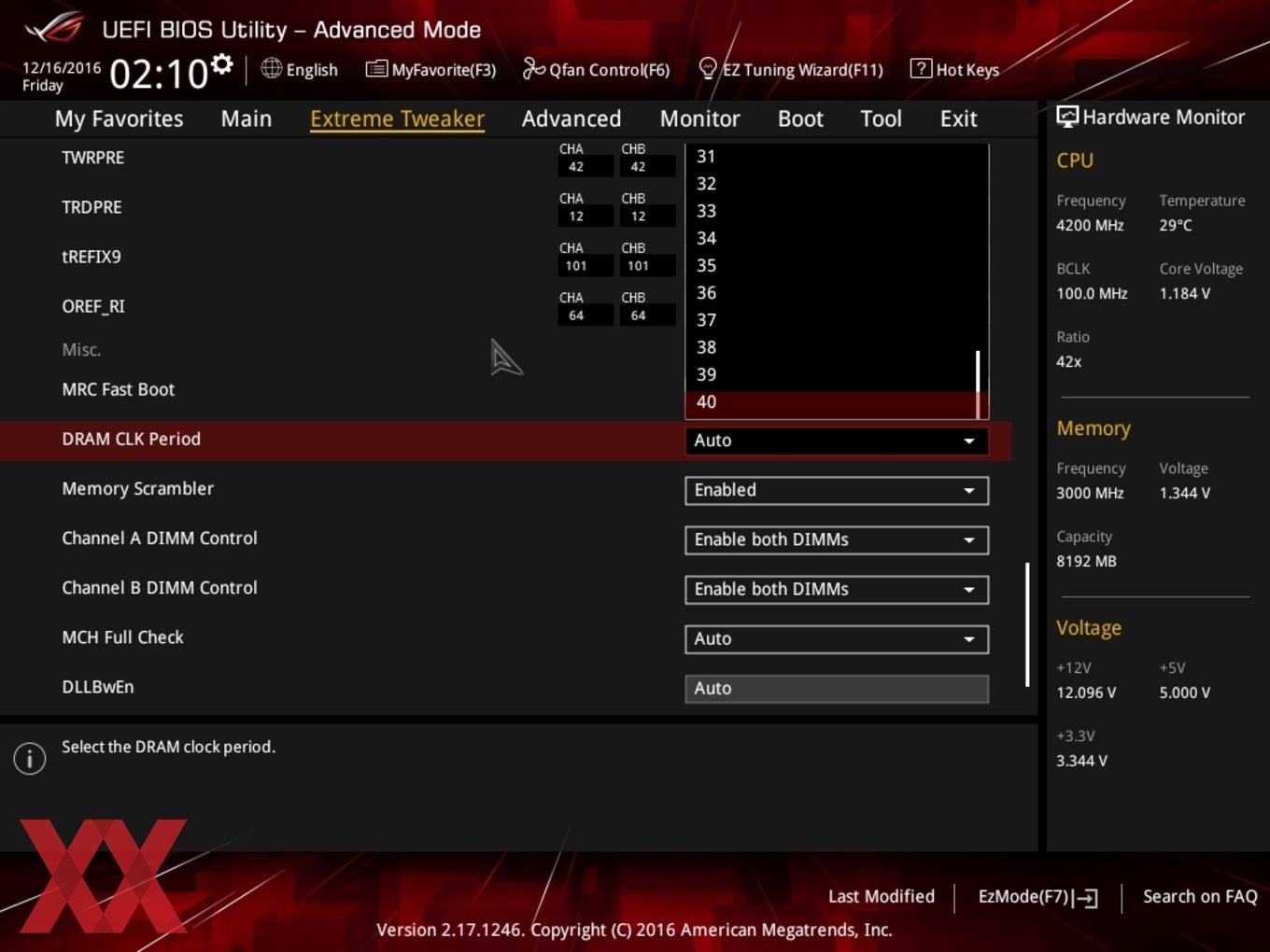The image size is (1270, 952).
Task: Choose 33 from the dropdown list
Action: 831,210
